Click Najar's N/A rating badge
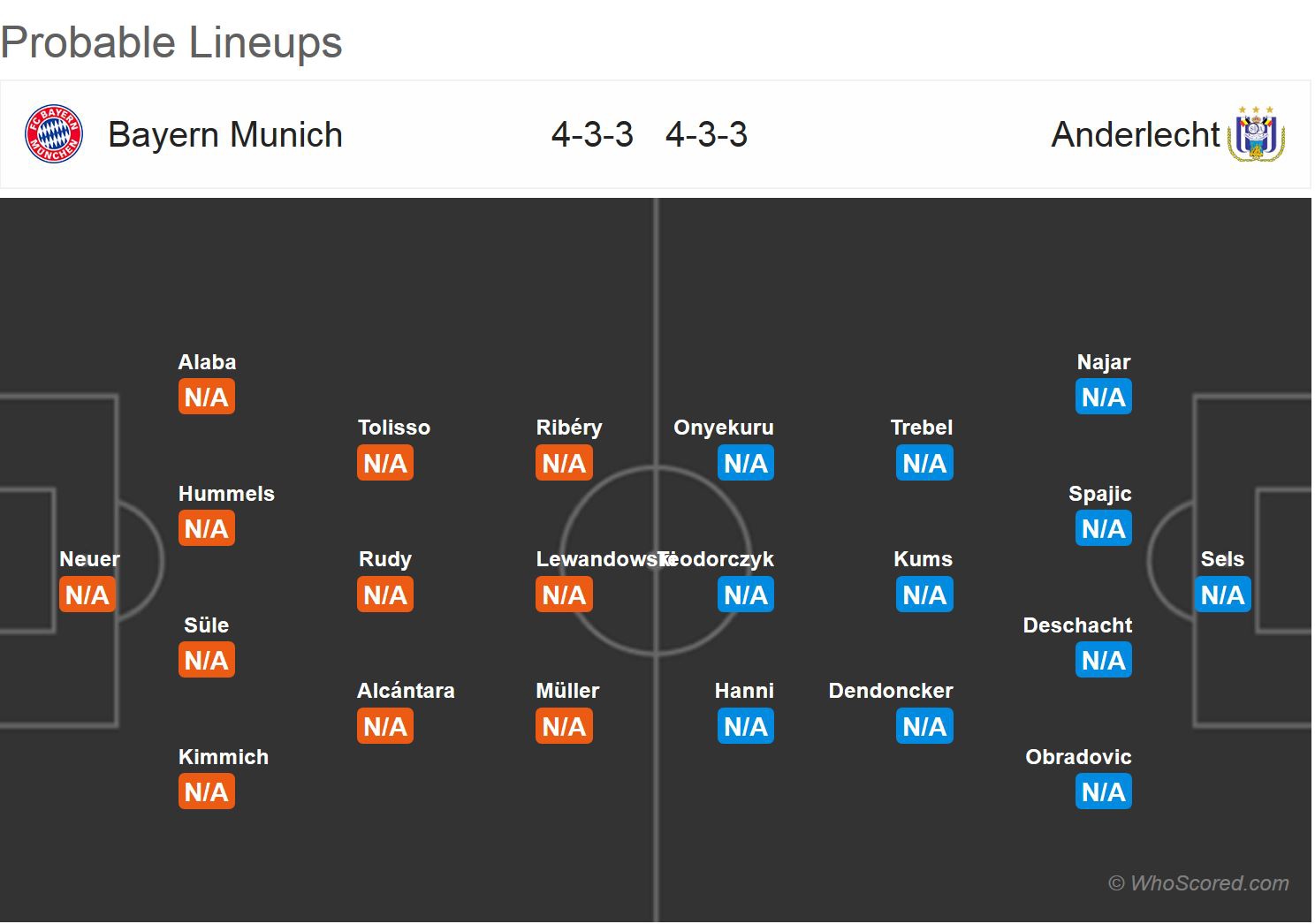 coord(1103,398)
